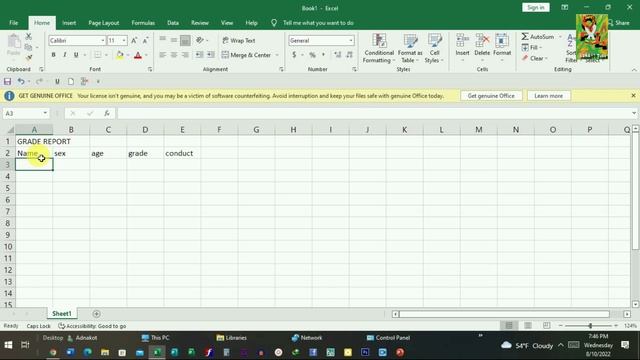Viewport: 640px width, 360px height.
Task: Open the Clear dropdown
Action: [x=535, y=58]
